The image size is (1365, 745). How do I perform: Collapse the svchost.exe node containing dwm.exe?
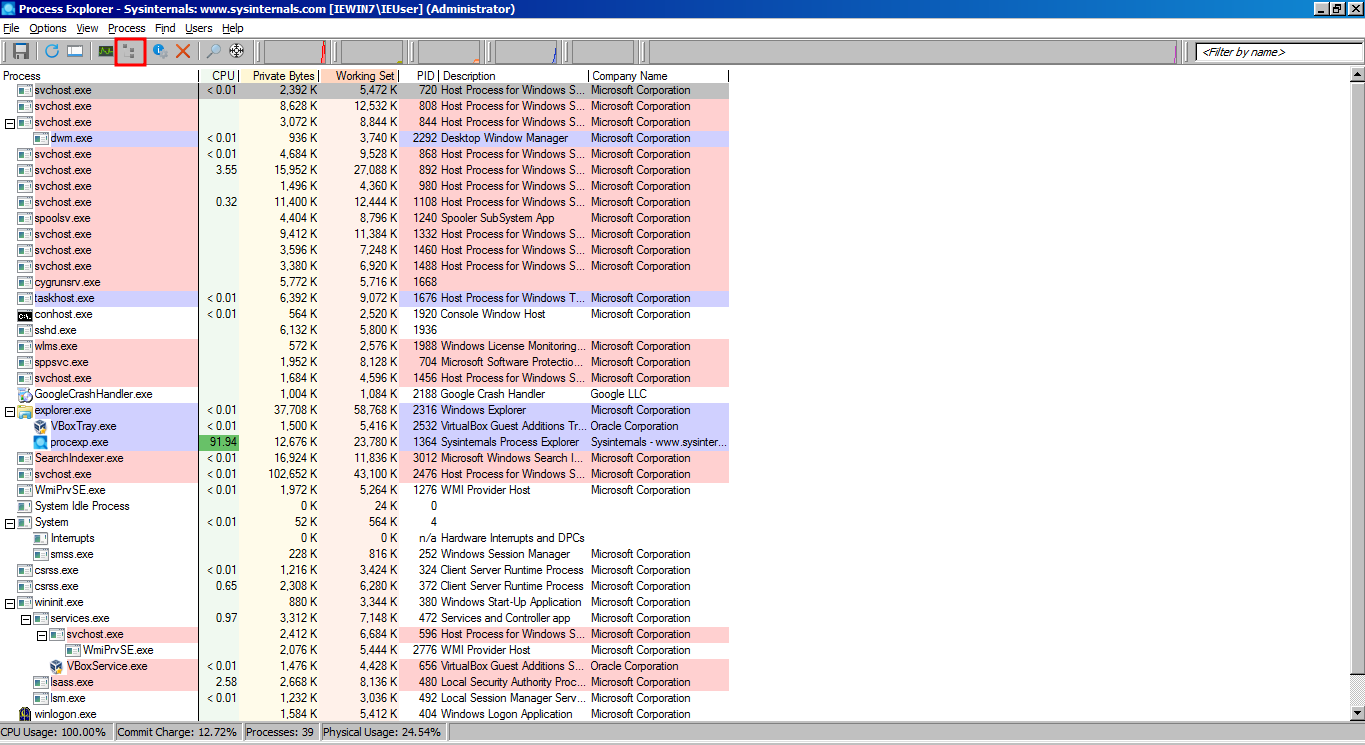10,123
